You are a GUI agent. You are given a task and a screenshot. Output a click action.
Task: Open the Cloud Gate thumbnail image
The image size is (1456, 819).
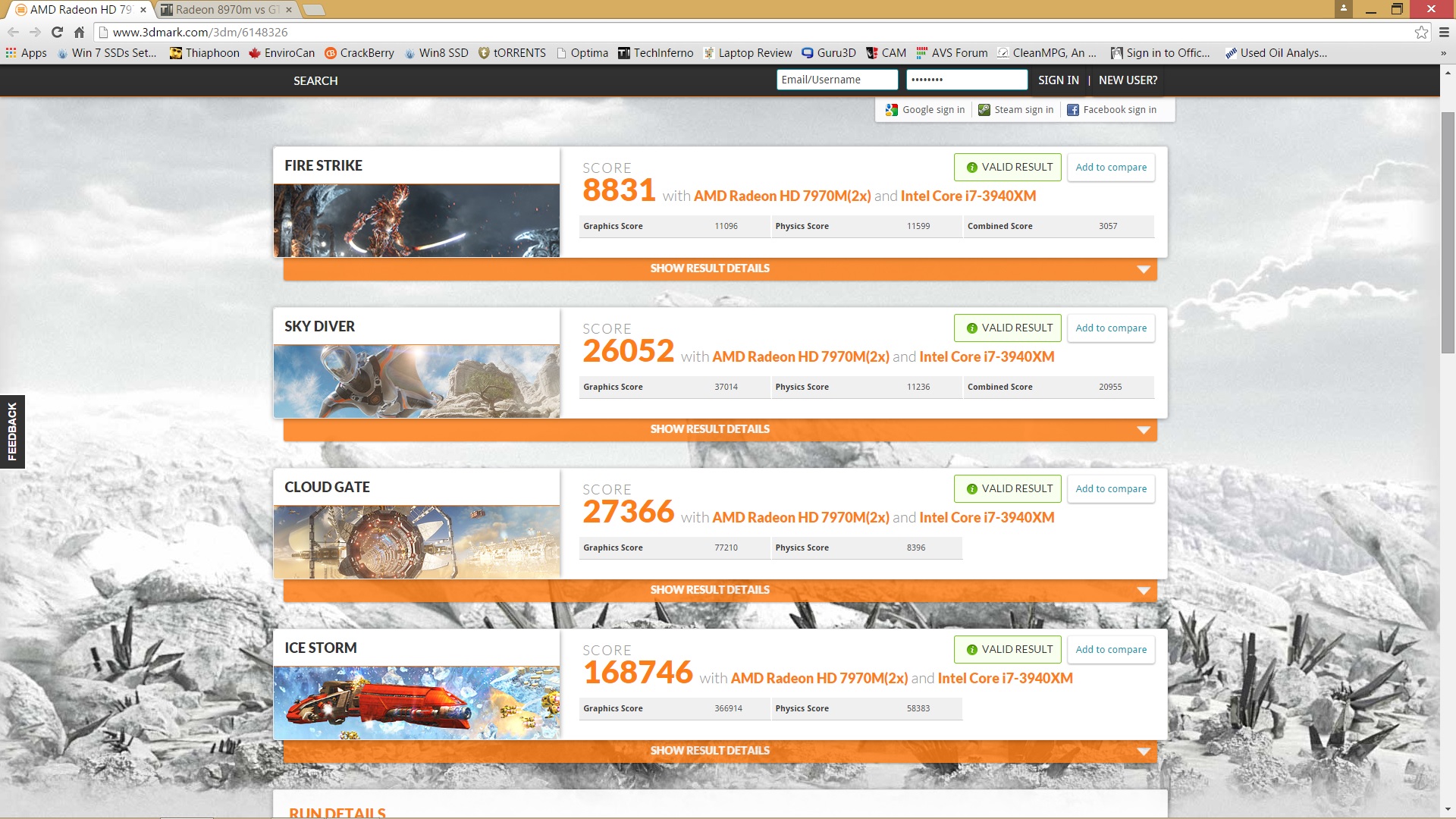coord(416,542)
